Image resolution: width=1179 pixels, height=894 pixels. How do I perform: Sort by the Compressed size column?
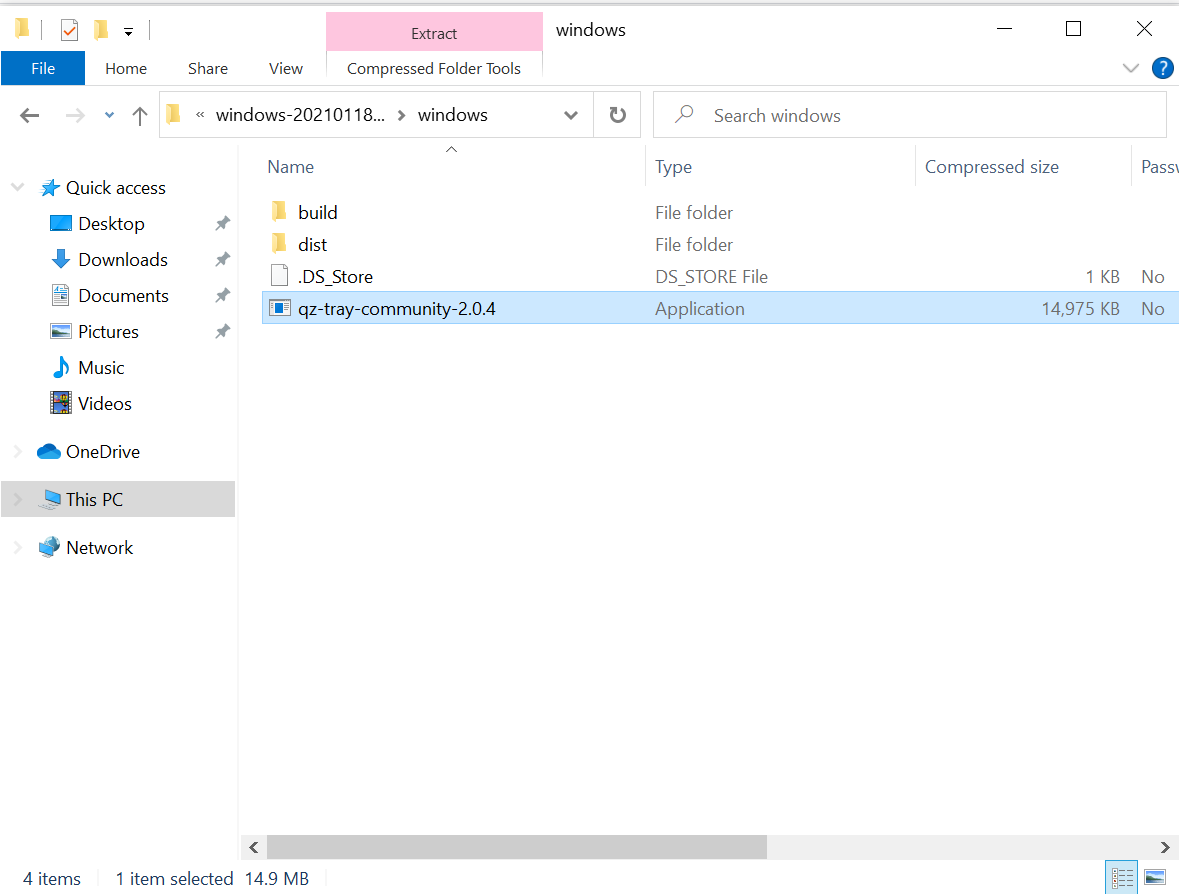tap(992, 167)
